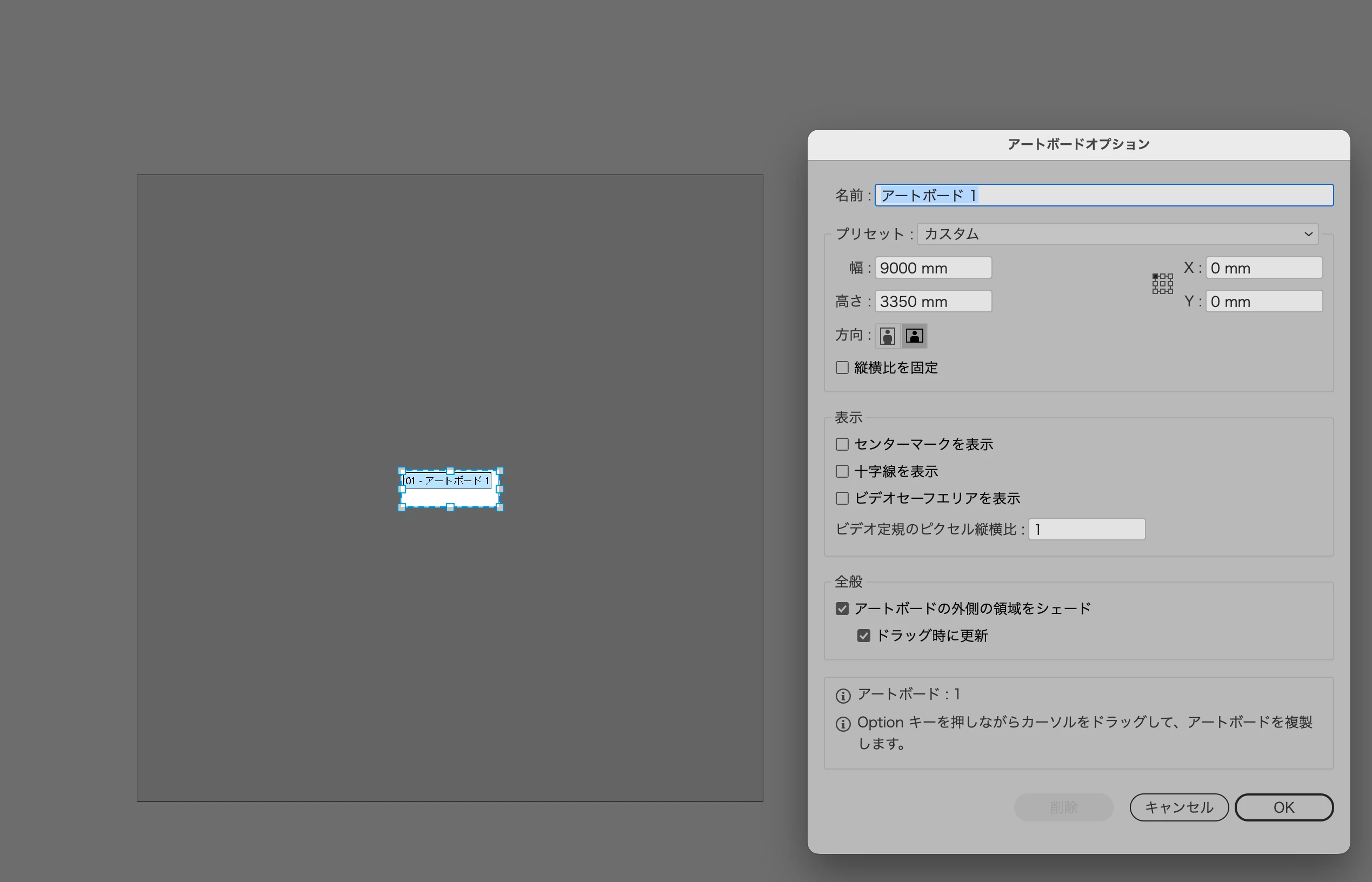The height and width of the screenshot is (882, 1372).
Task: Select landscape orientation icon
Action: click(x=914, y=336)
